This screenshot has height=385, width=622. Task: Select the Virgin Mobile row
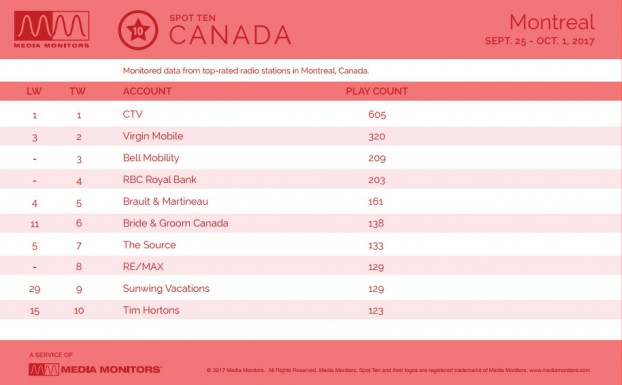point(311,136)
